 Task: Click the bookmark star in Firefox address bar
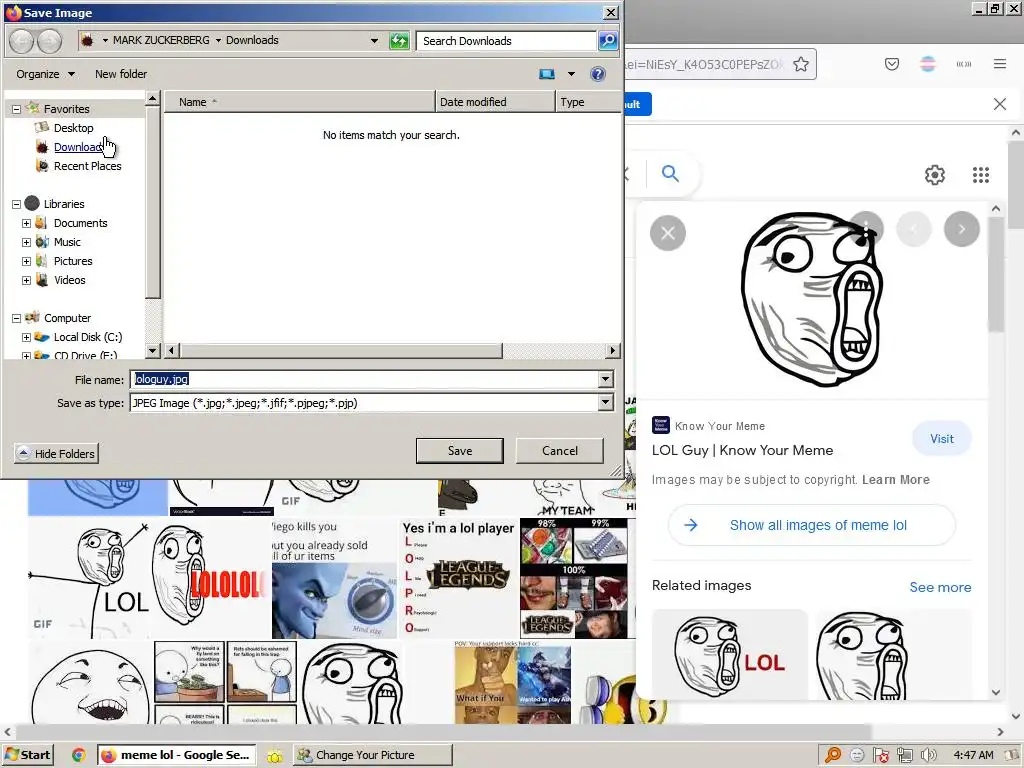pos(801,64)
